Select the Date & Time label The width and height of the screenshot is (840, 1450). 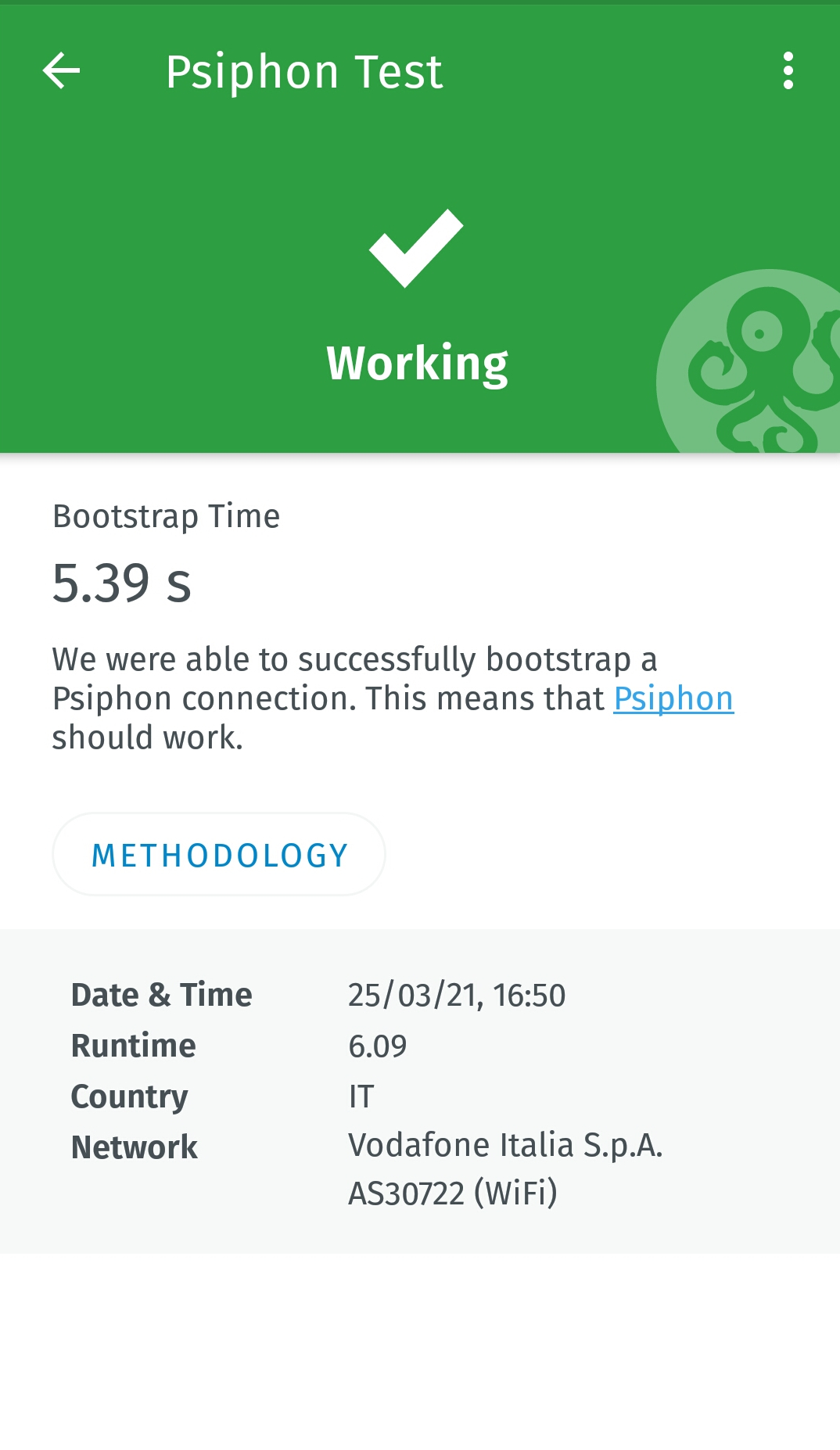click(161, 995)
